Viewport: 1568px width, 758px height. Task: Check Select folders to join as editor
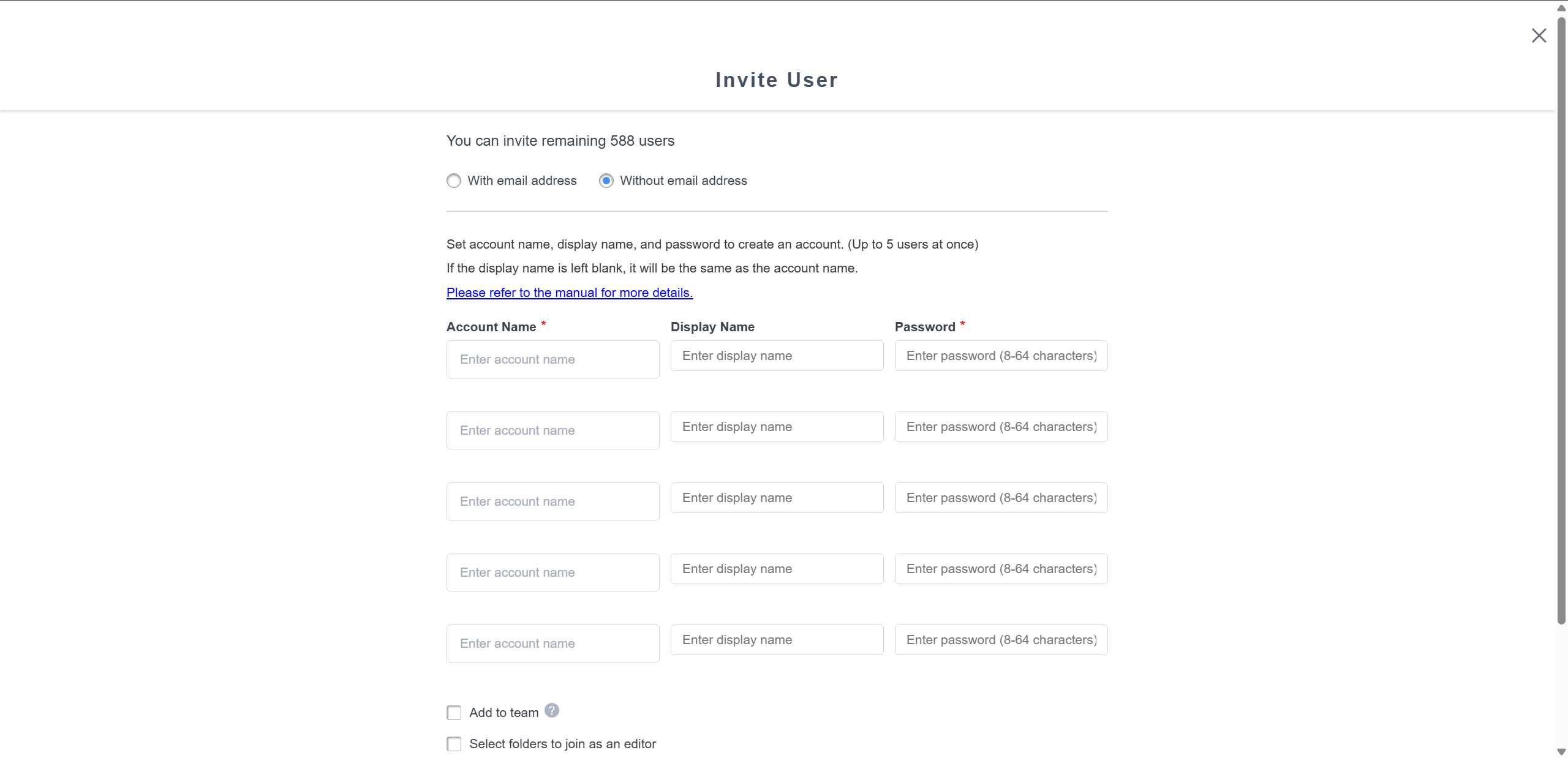(x=454, y=744)
